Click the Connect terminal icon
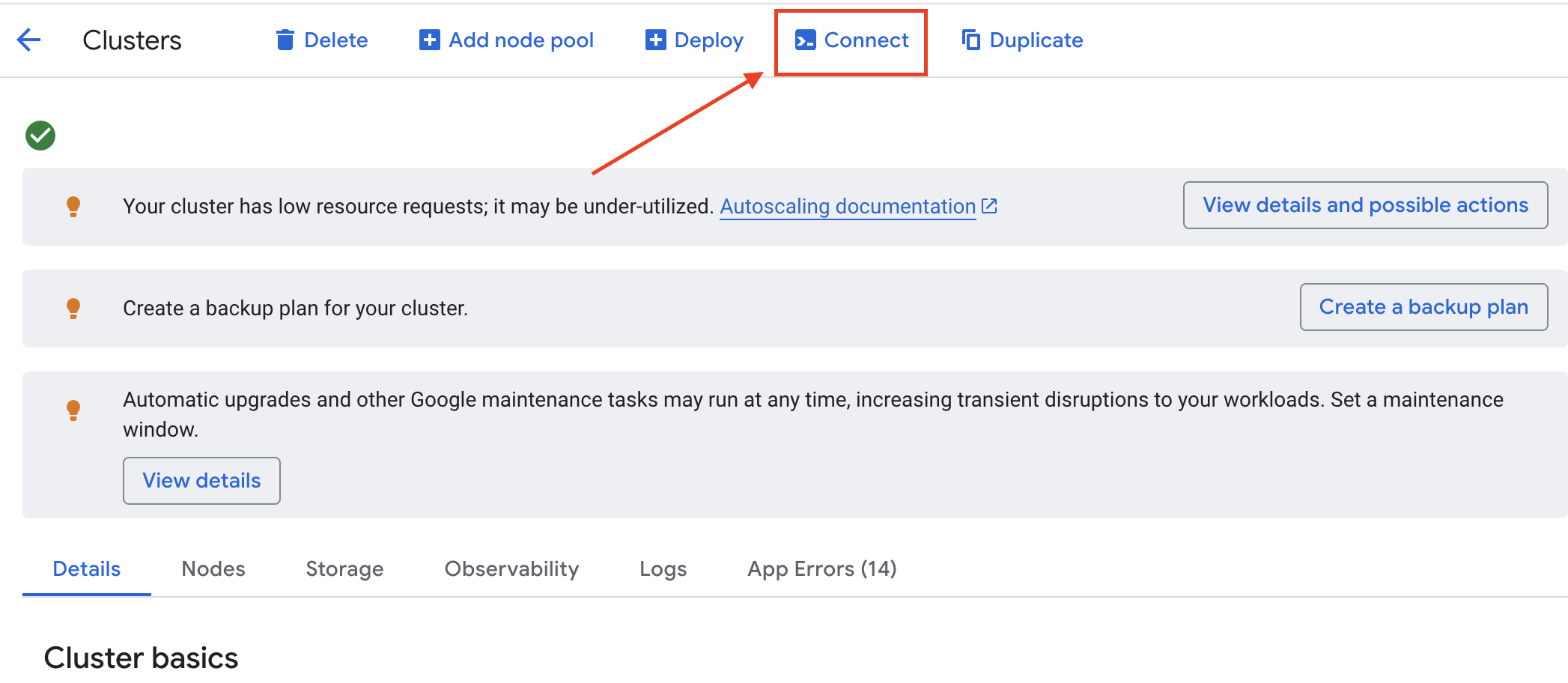 805,40
